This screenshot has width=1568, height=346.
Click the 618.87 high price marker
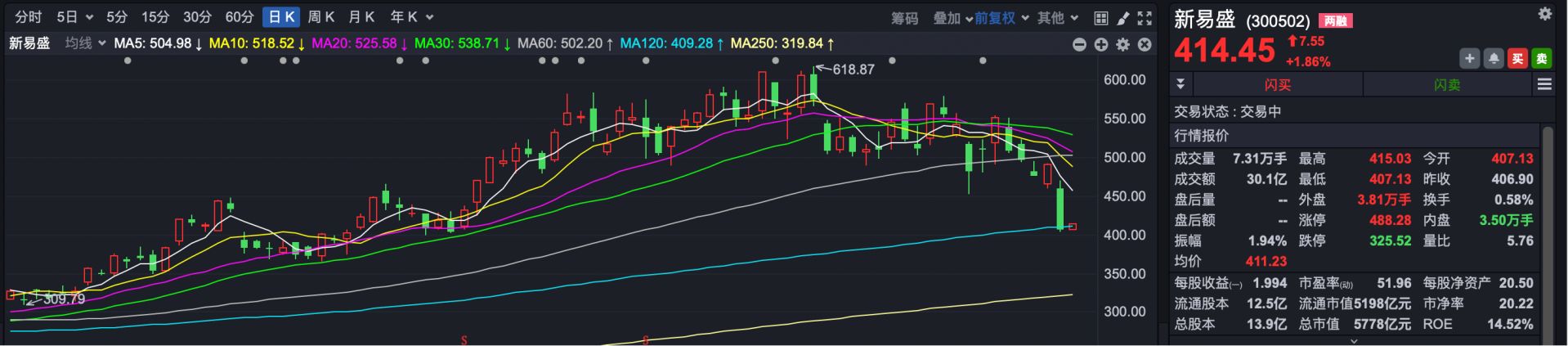(x=853, y=70)
